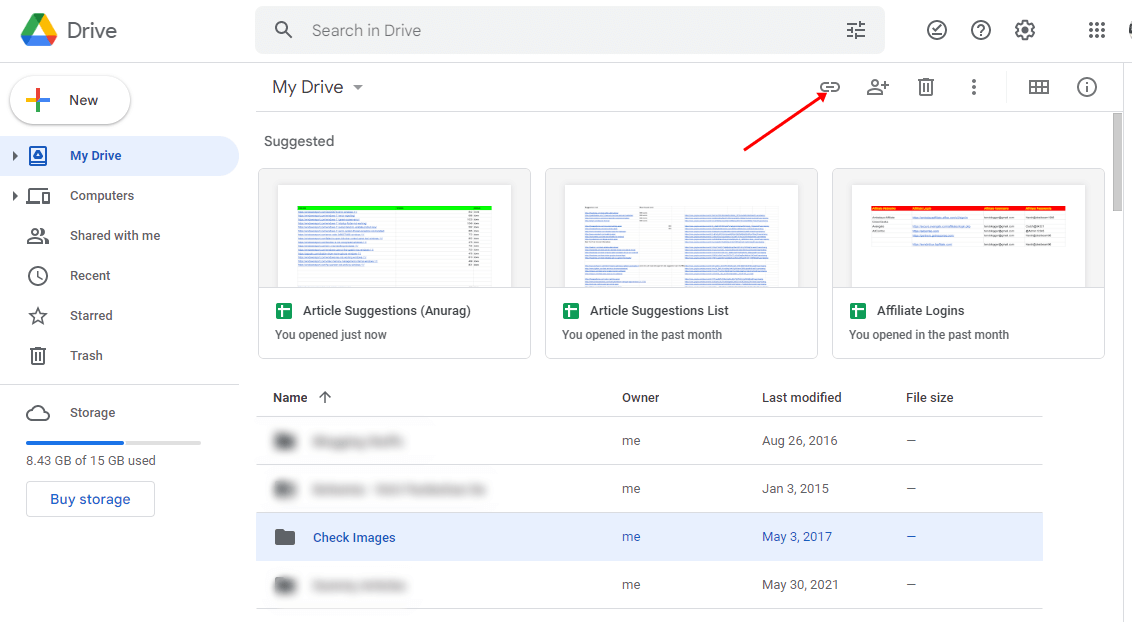Switch to grid layout view
The width and height of the screenshot is (1132, 622).
click(1039, 87)
